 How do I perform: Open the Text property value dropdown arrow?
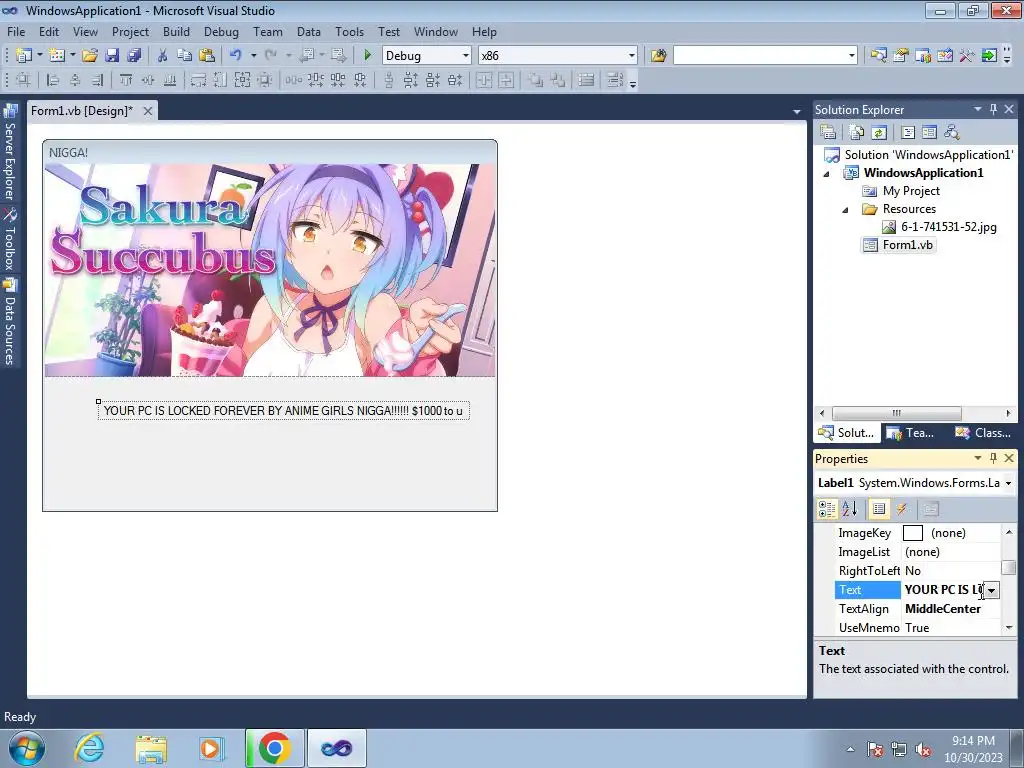coord(991,590)
